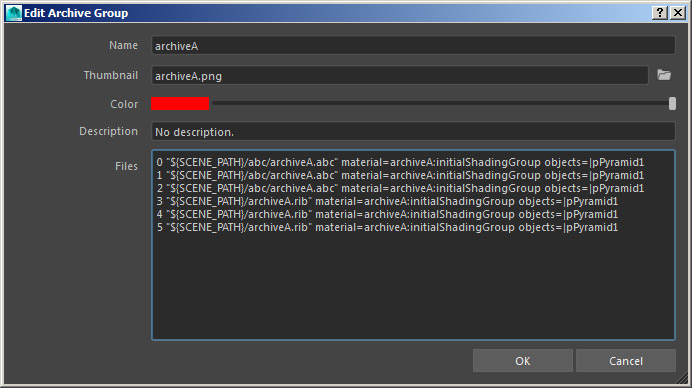Screen dimensions: 692x388
Task: Focus the Name field containing archiveA
Action: 413,45
